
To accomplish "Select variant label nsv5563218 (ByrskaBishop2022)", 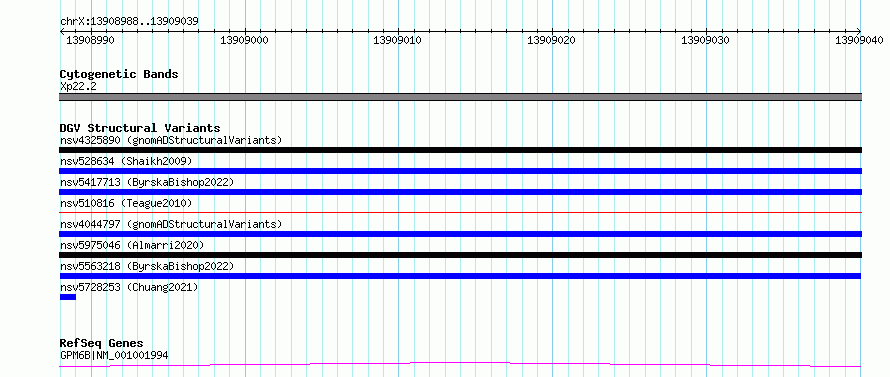I will pos(147,266).
